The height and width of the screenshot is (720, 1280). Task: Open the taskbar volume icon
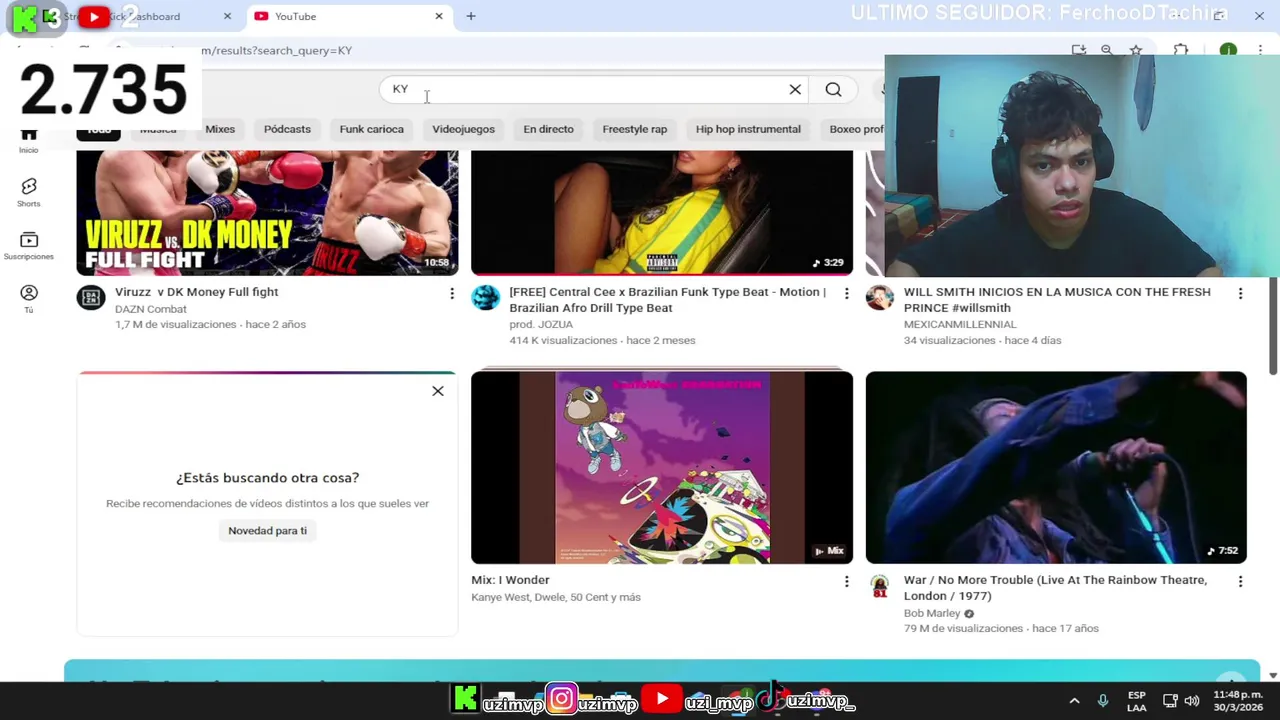(1191, 701)
